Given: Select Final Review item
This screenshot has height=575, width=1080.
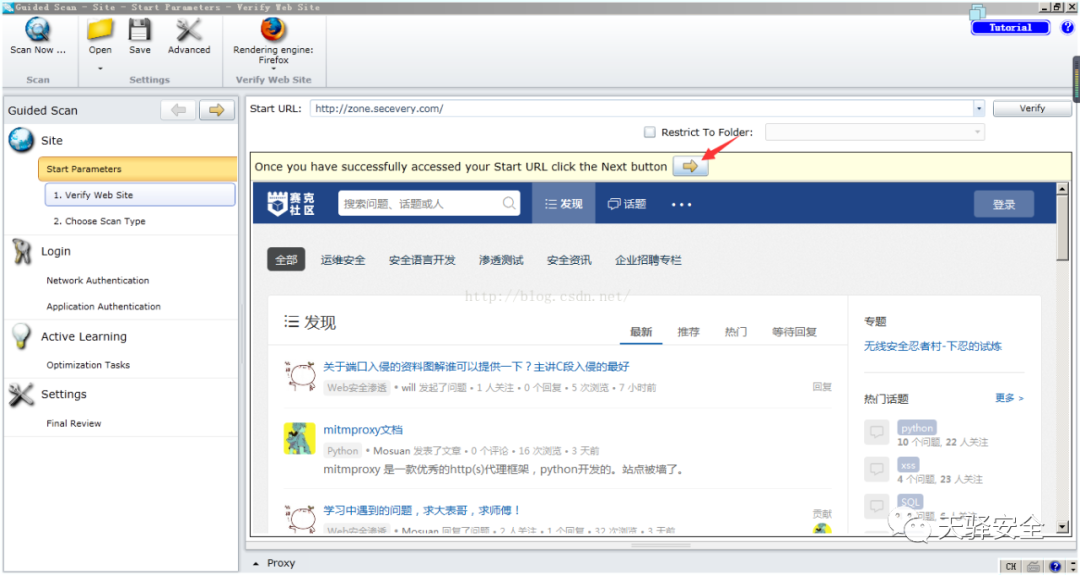Looking at the screenshot, I should pyautogui.click(x=74, y=424).
